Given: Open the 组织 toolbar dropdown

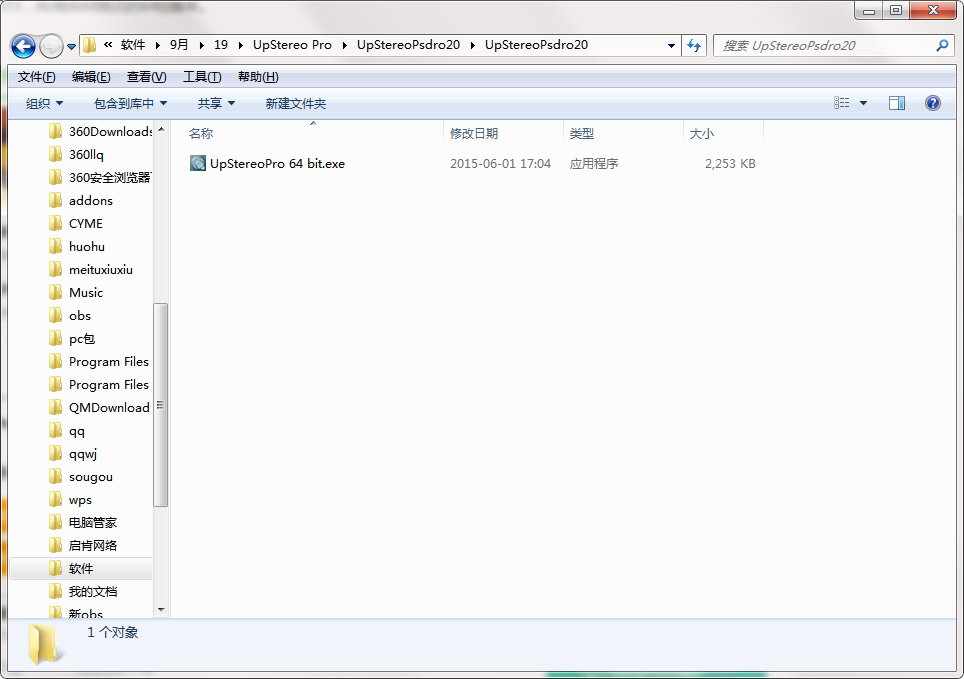Looking at the screenshot, I should tap(44, 103).
